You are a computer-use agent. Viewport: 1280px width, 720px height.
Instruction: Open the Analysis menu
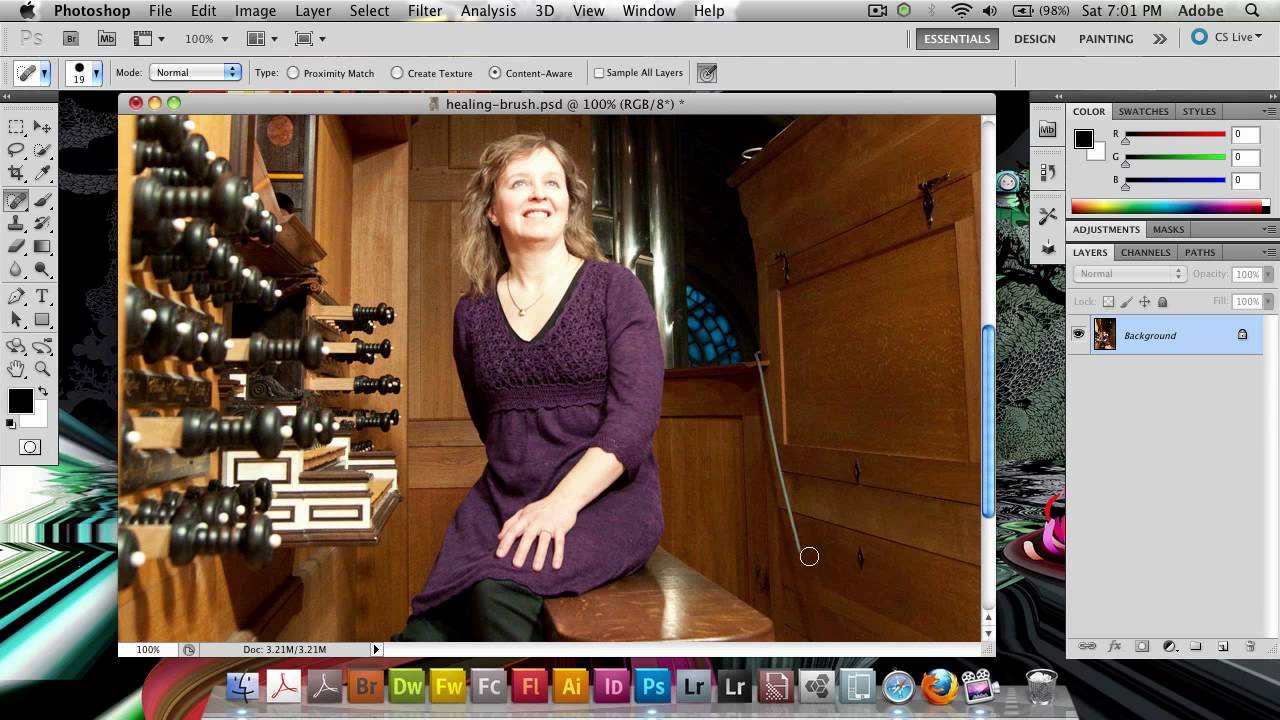coord(488,11)
